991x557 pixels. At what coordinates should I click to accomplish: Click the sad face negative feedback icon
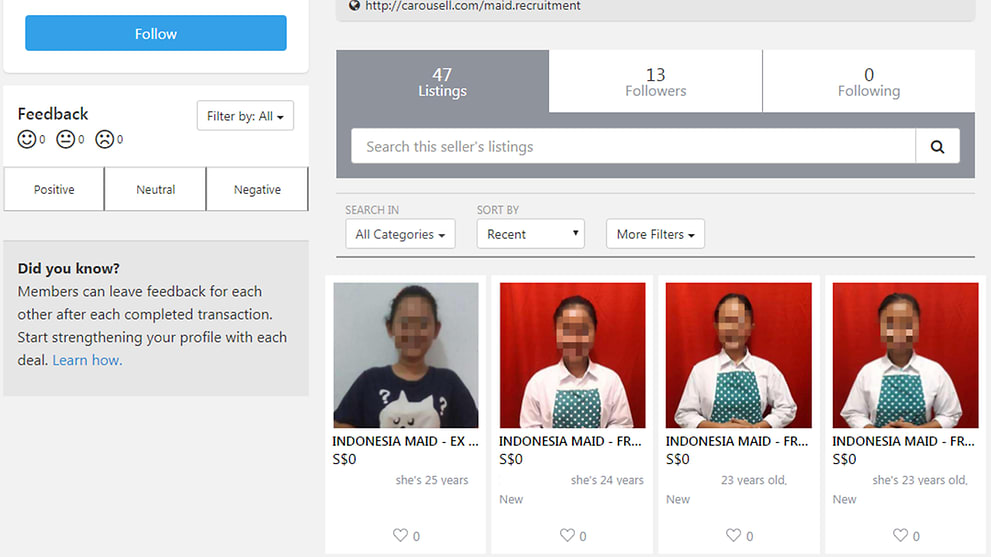(104, 139)
